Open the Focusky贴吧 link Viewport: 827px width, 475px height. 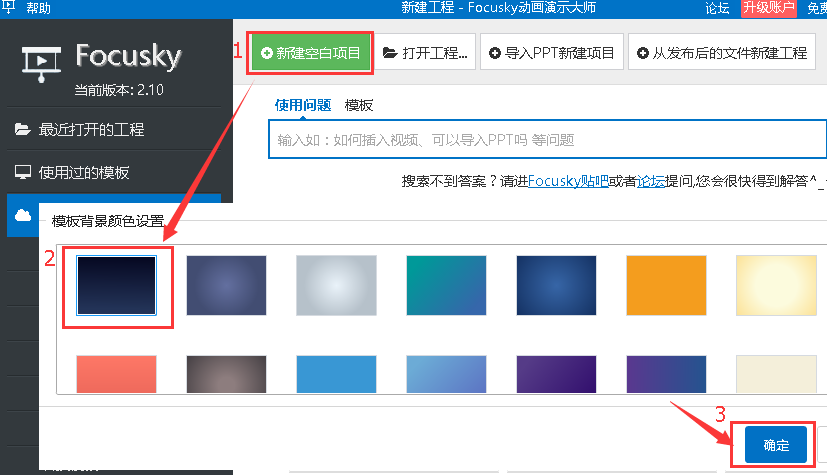(x=568, y=181)
